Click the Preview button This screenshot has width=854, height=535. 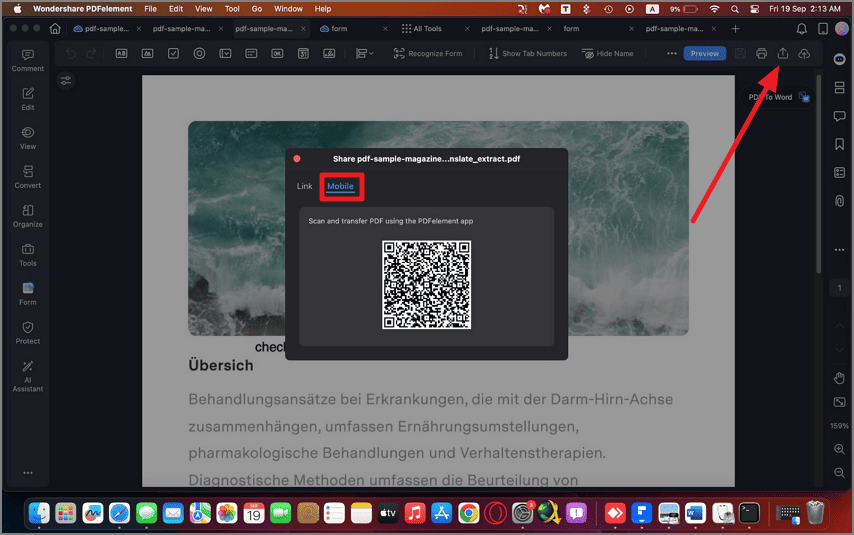point(705,53)
